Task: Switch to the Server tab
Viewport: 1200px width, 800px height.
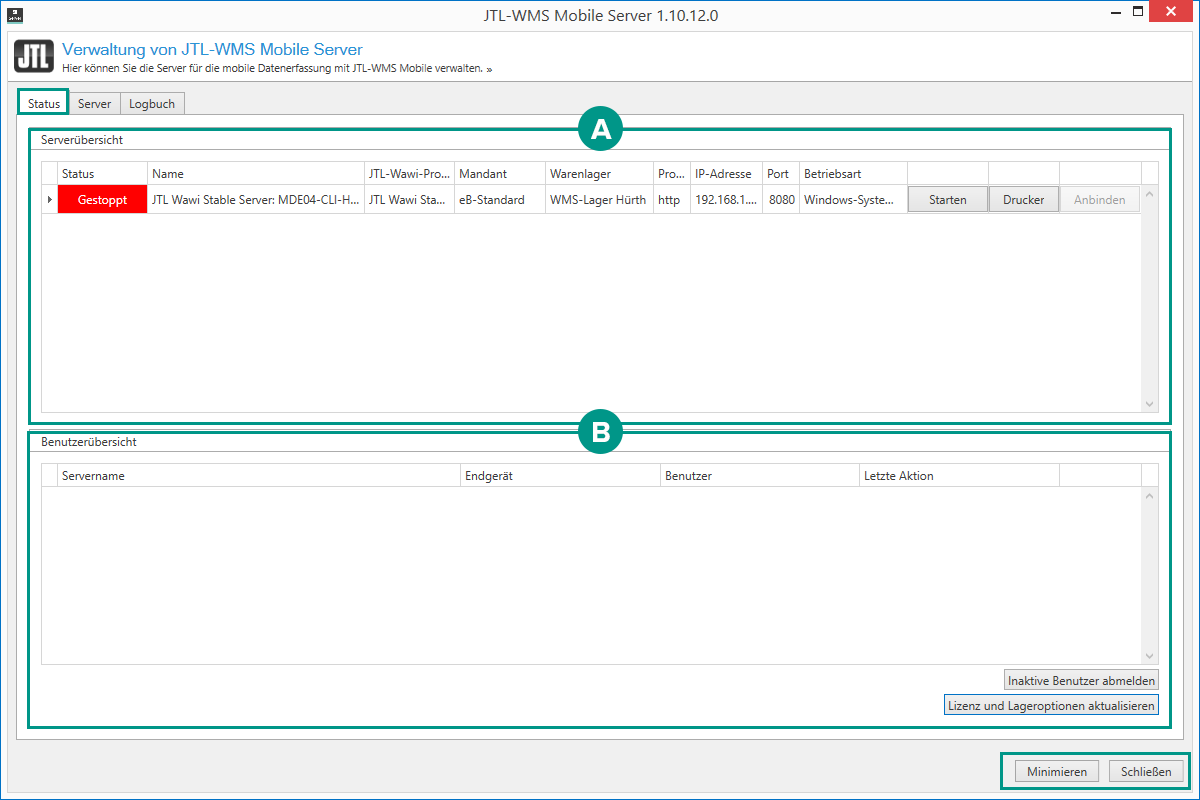Action: tap(94, 104)
